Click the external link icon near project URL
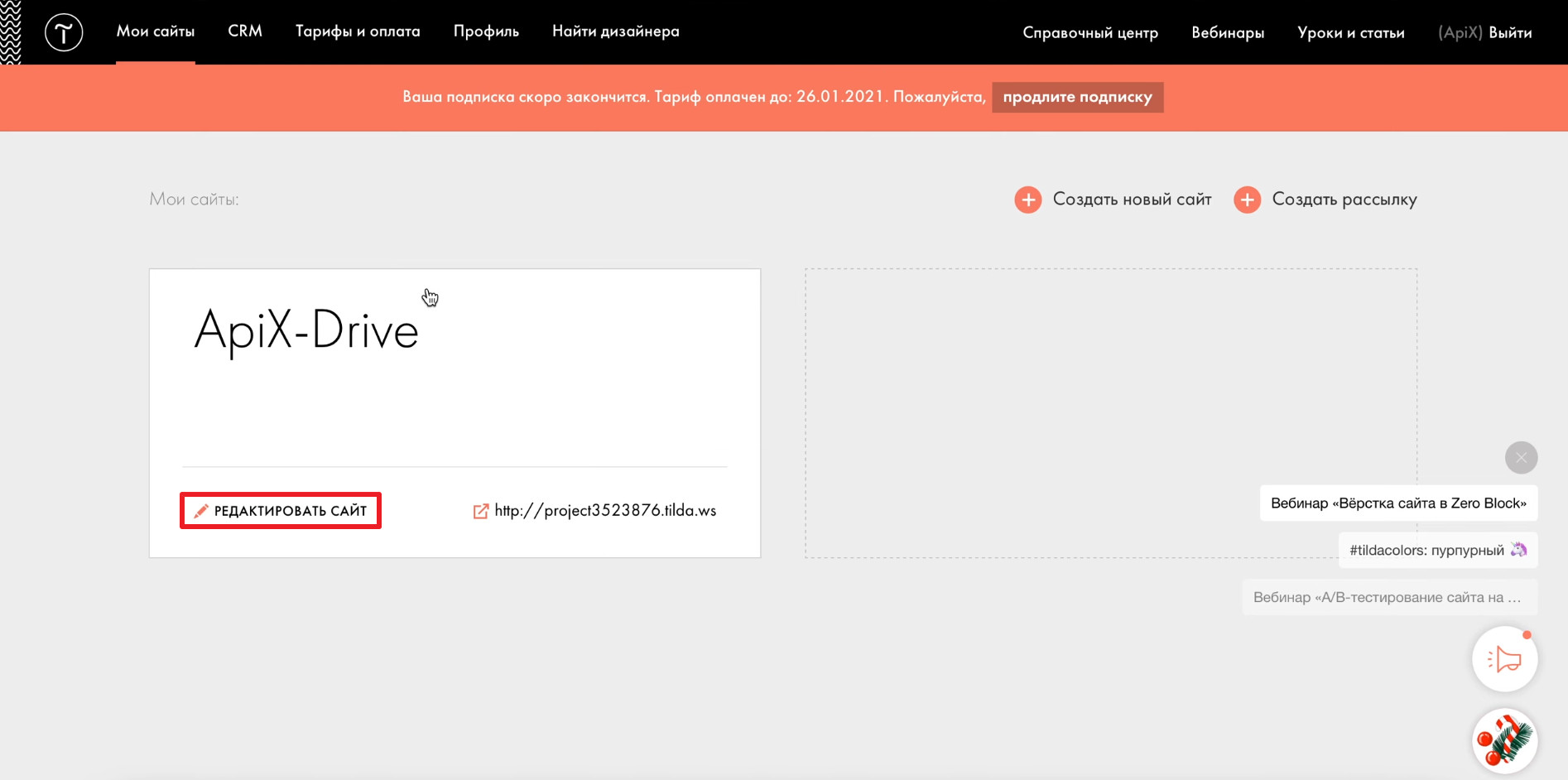The image size is (1568, 780). coord(480,511)
